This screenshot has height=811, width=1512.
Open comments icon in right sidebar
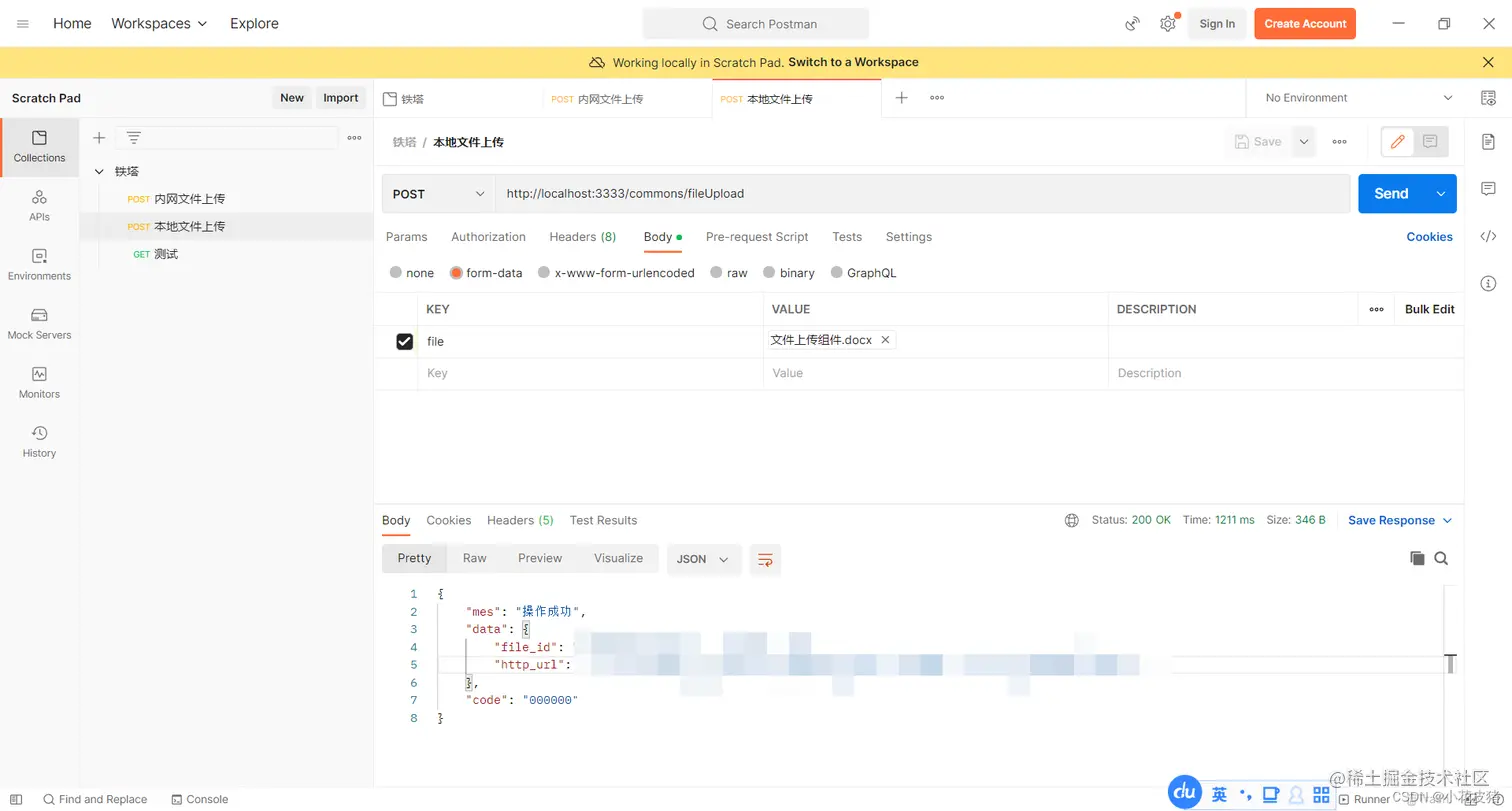[x=1488, y=189]
